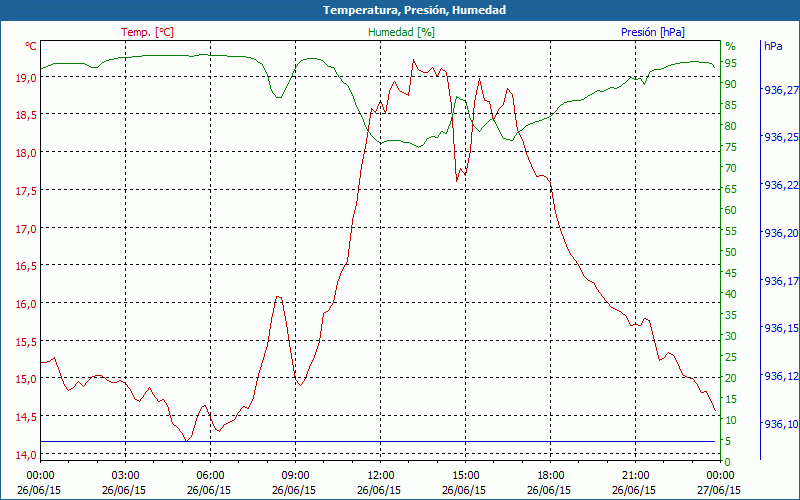800x500 pixels.
Task: Click the 06:00 time axis label
Action: (210, 475)
